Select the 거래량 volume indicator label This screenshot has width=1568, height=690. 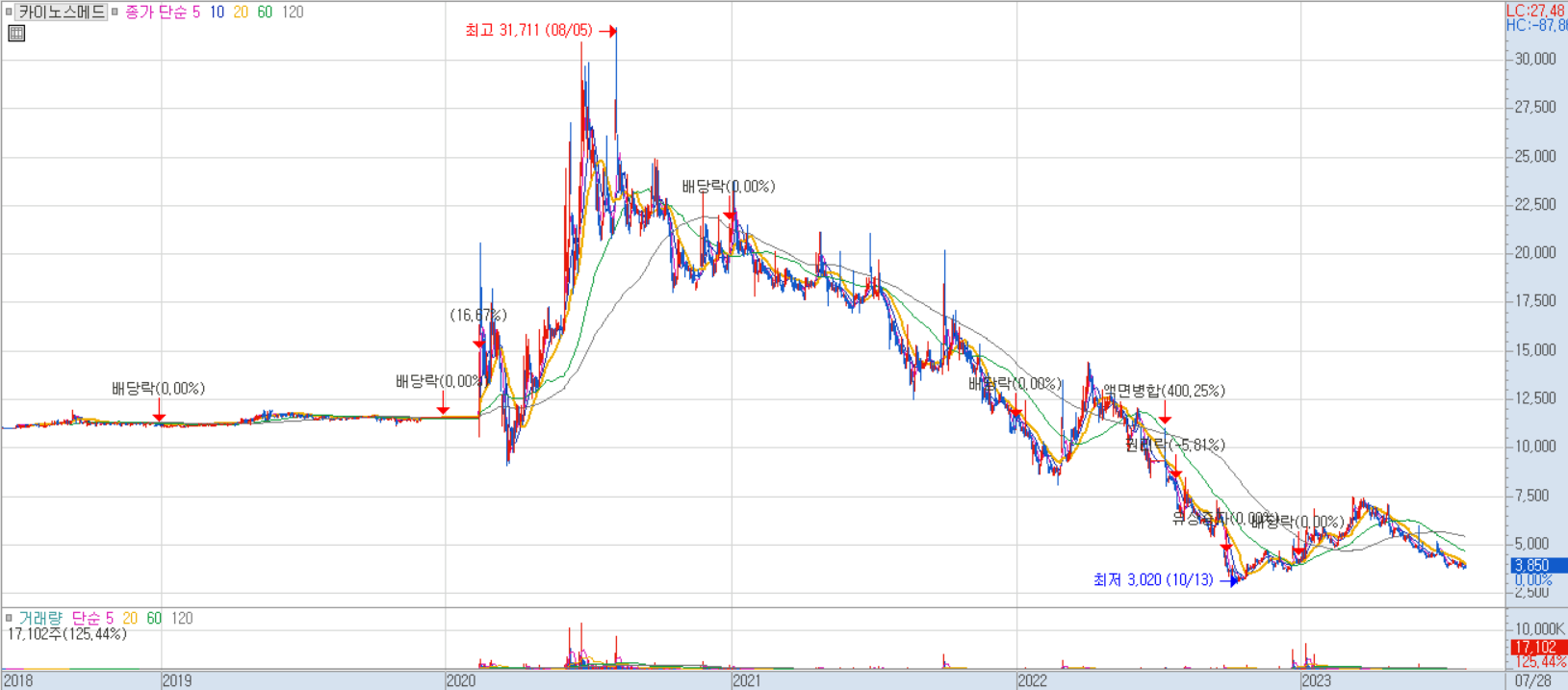(40, 619)
